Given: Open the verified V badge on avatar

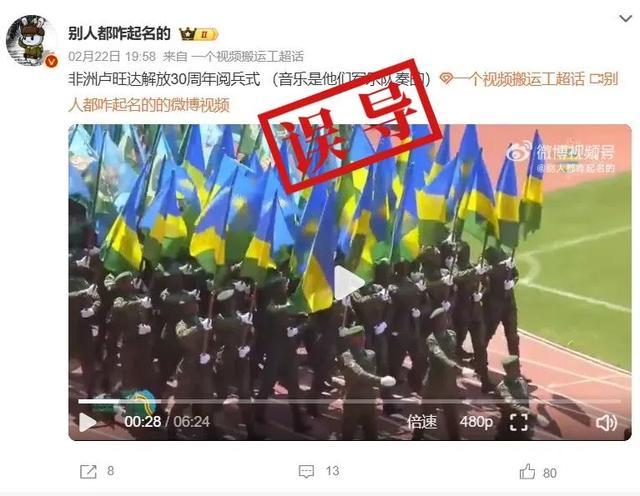Looking at the screenshot, I should [x=51, y=62].
